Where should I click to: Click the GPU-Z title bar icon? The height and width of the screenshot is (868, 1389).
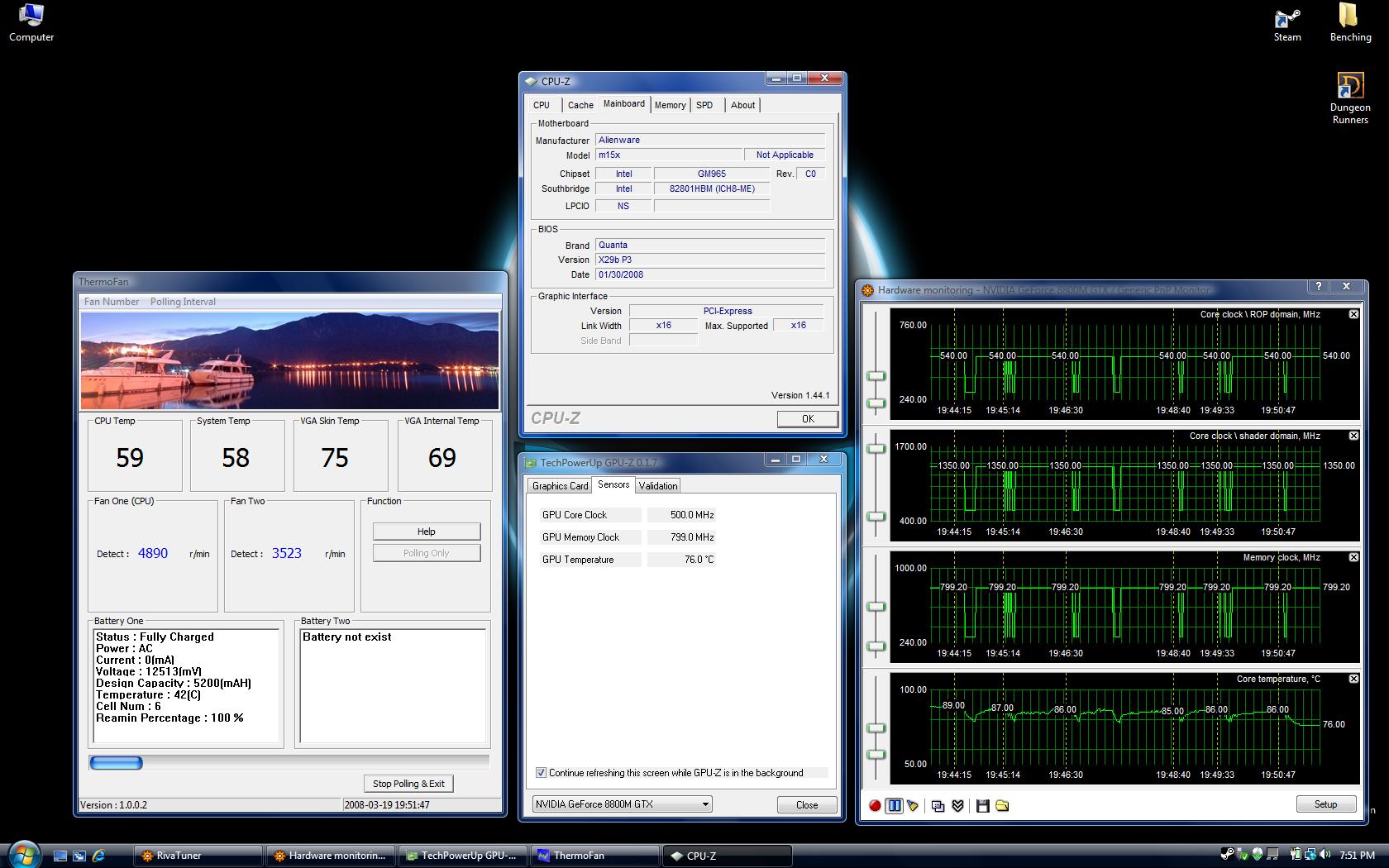[531, 463]
